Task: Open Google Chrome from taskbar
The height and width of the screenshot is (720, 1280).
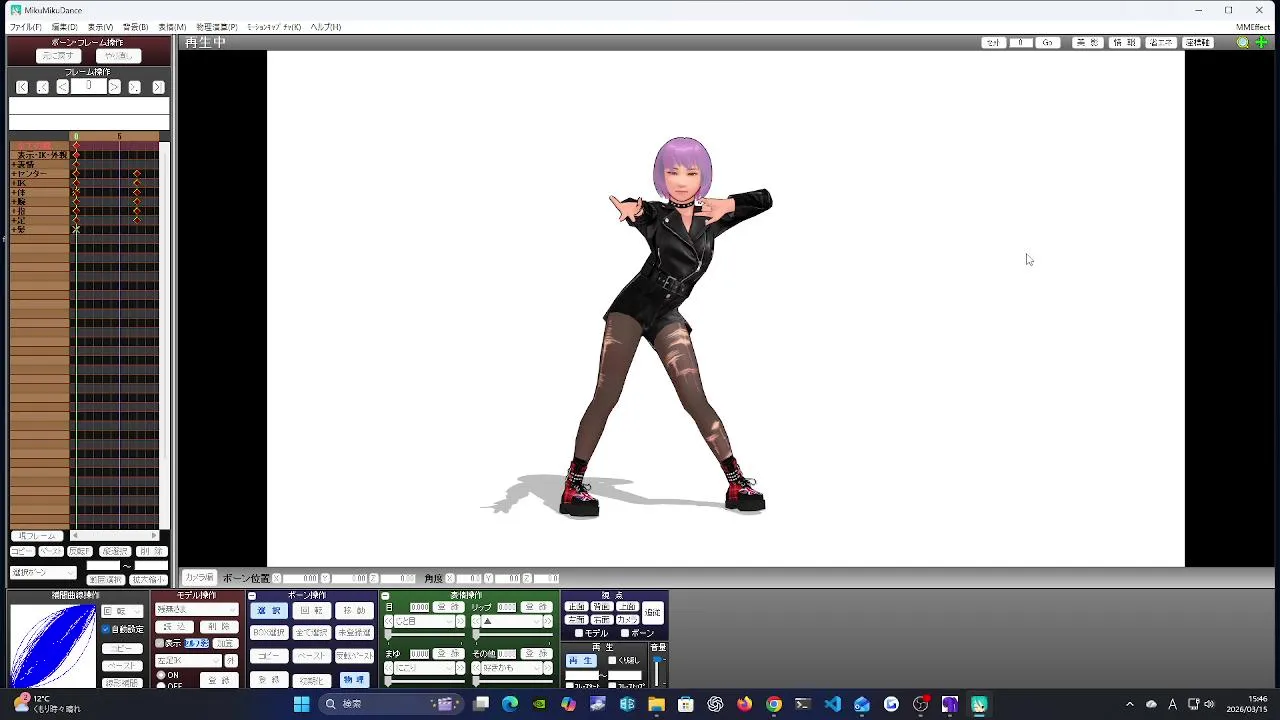Action: click(774, 704)
